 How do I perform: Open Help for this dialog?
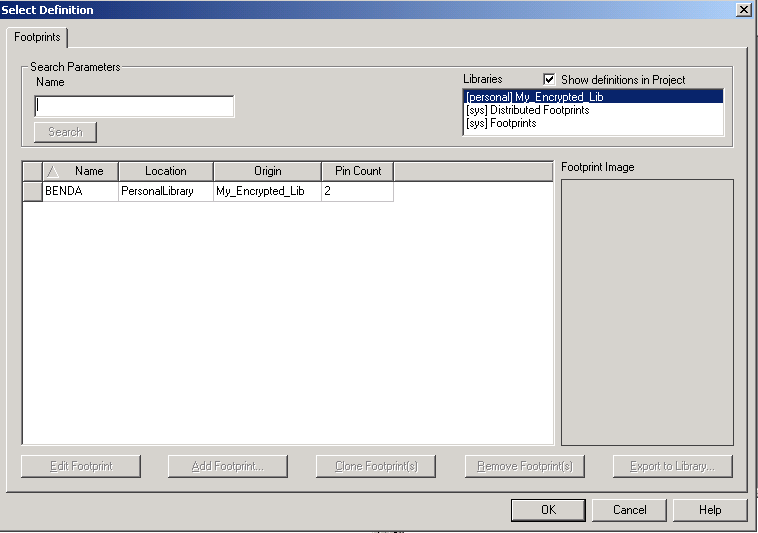pyautogui.click(x=709, y=510)
